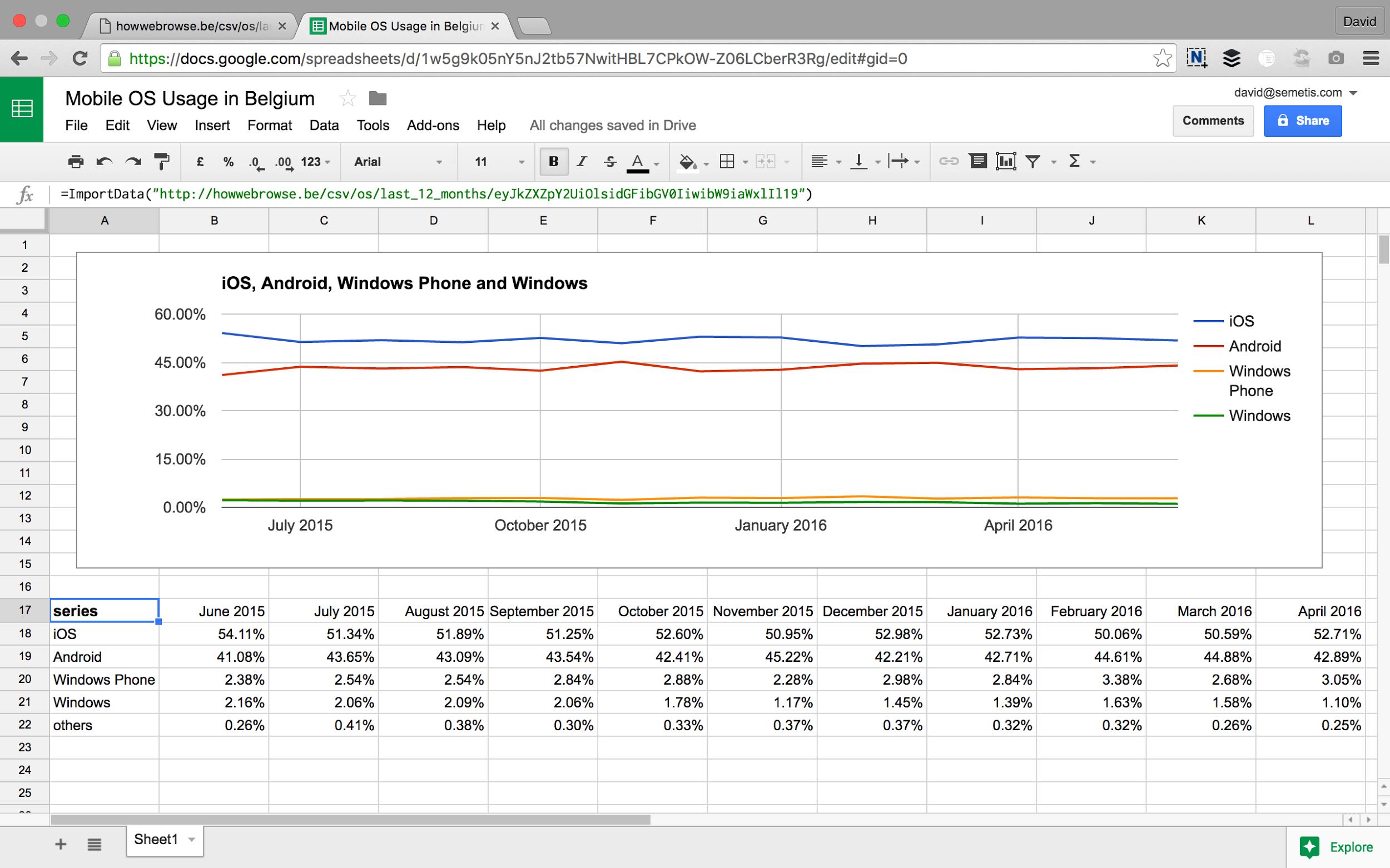
Task: Open the text color picker
Action: 638,162
